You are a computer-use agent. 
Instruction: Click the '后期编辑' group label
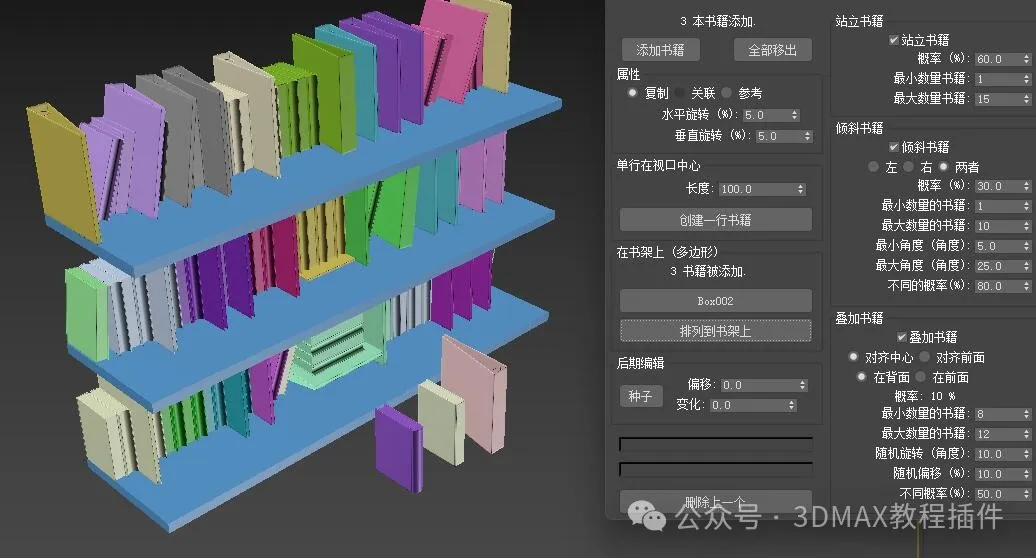[x=640, y=363]
